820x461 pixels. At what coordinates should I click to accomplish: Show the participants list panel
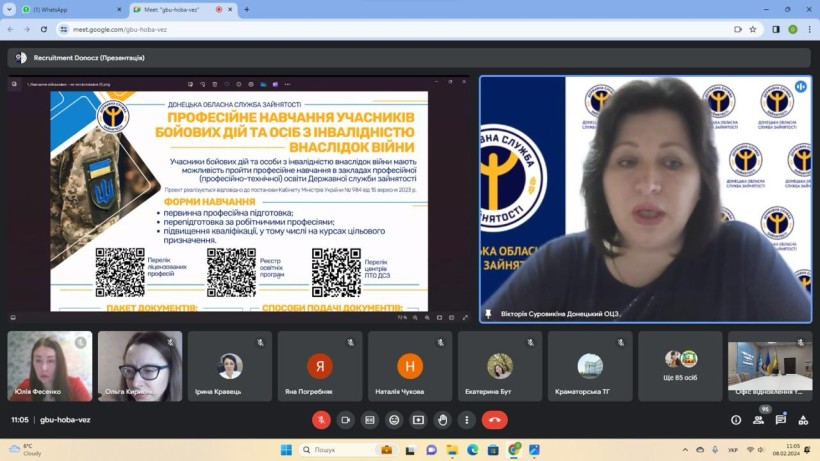click(758, 420)
